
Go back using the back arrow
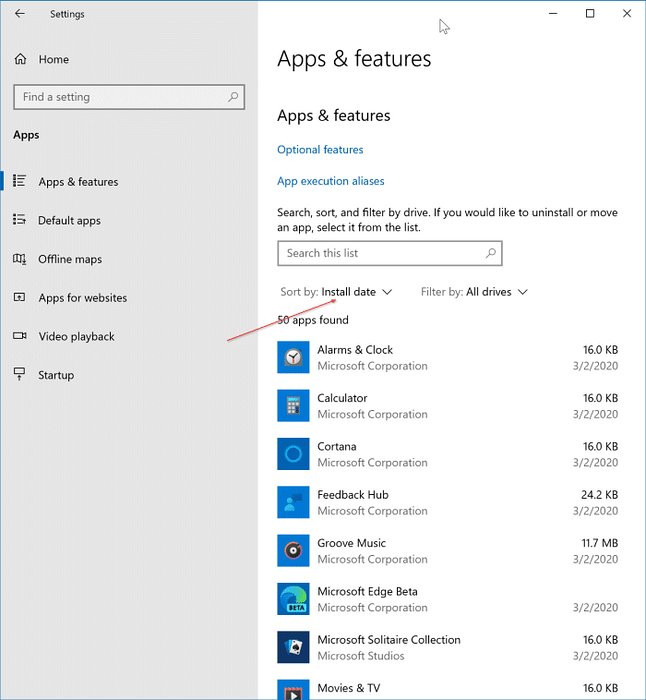(x=20, y=14)
